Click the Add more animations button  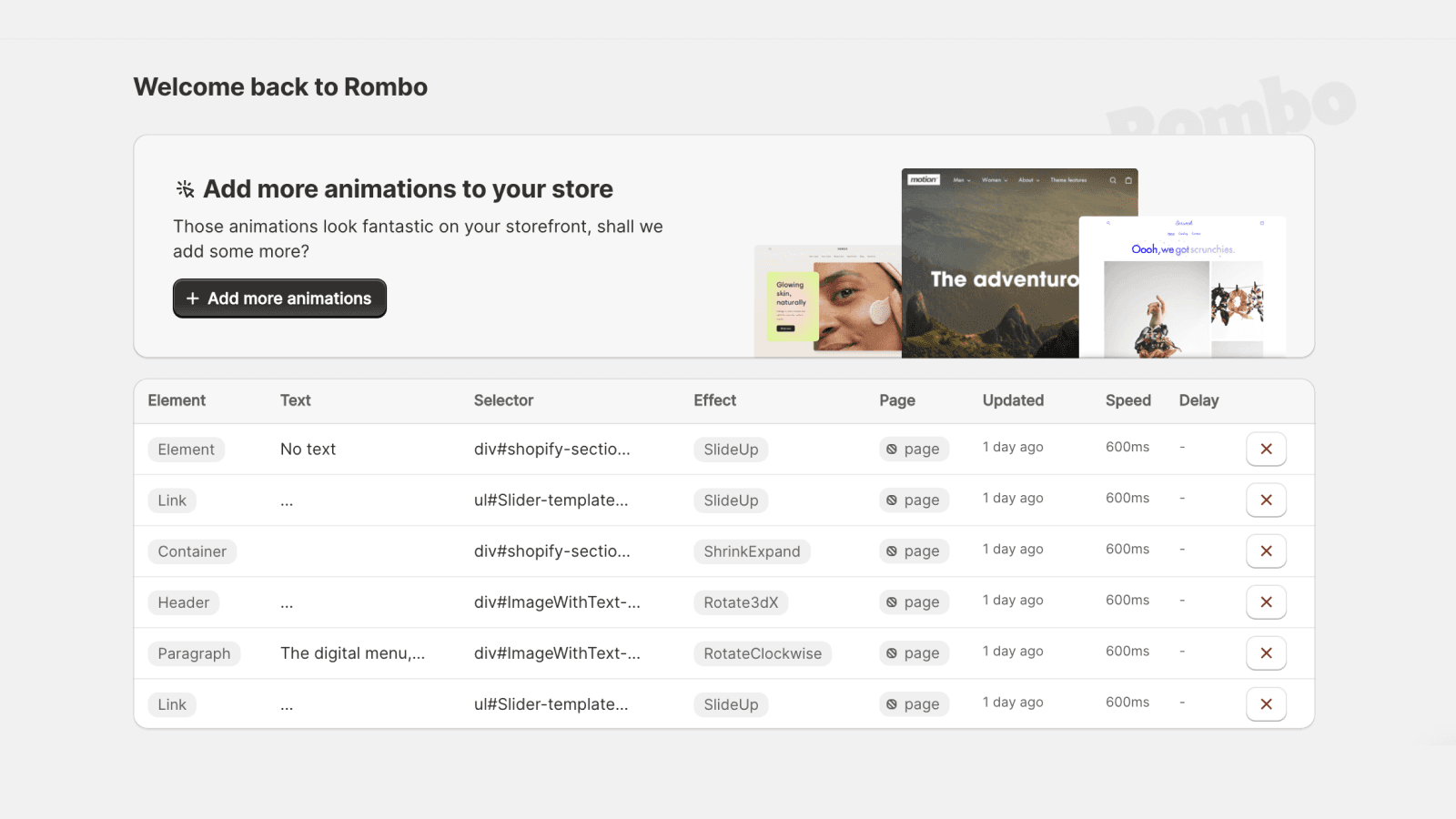279,298
